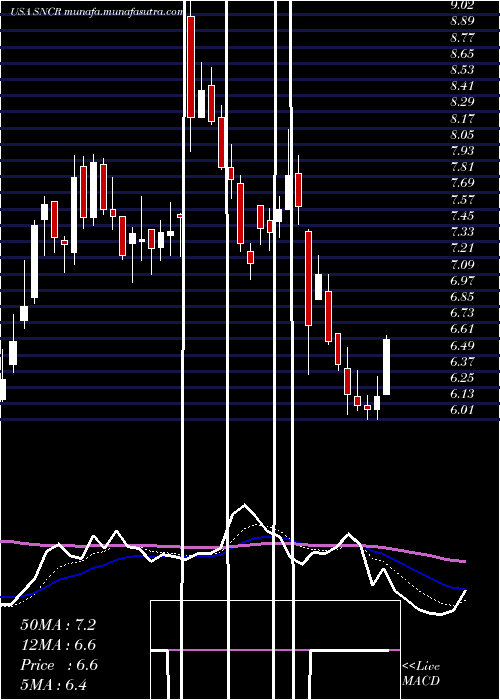Click the 7.57 price axis label

(x=462, y=200)
